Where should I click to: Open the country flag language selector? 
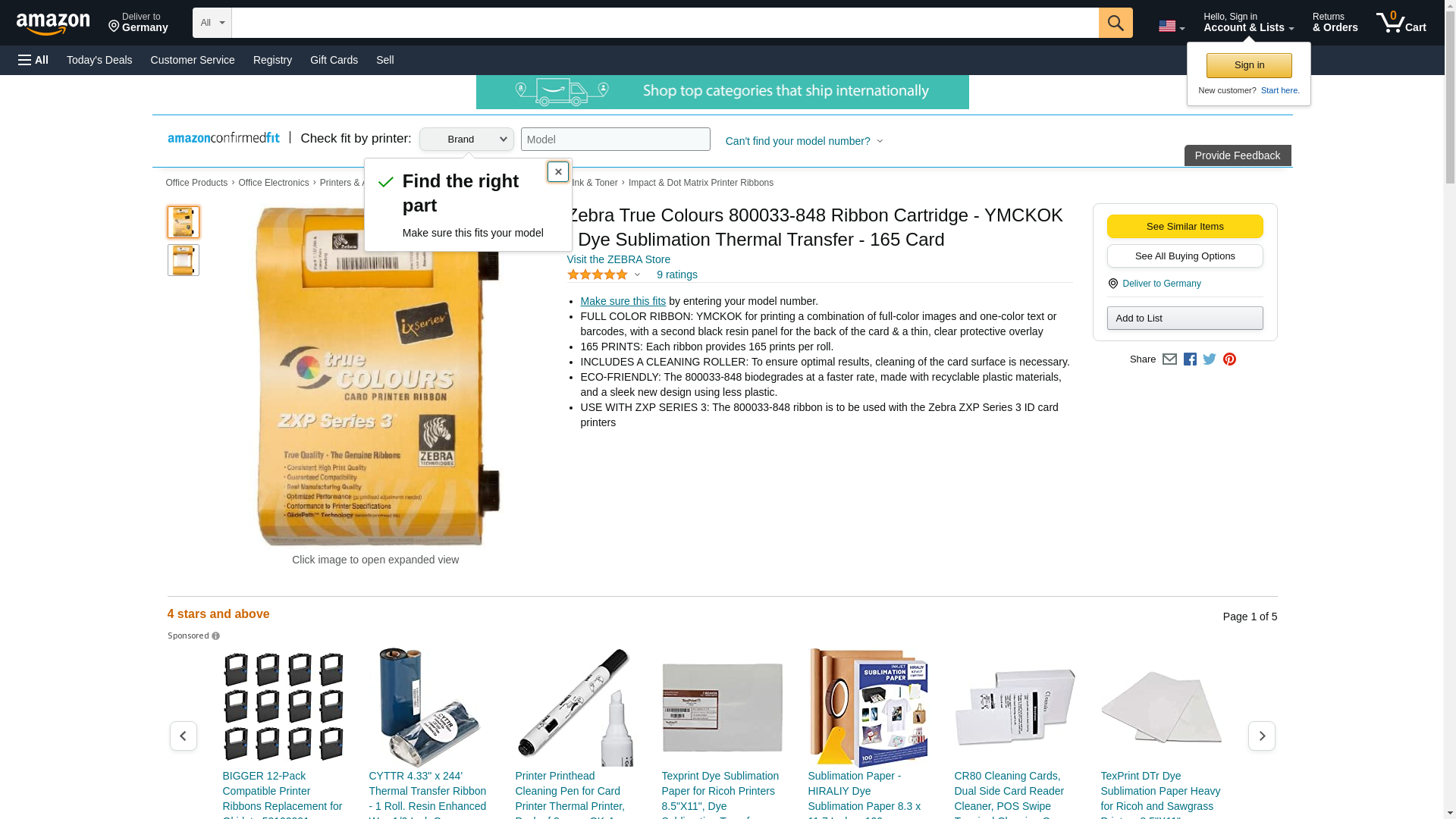1171,27
